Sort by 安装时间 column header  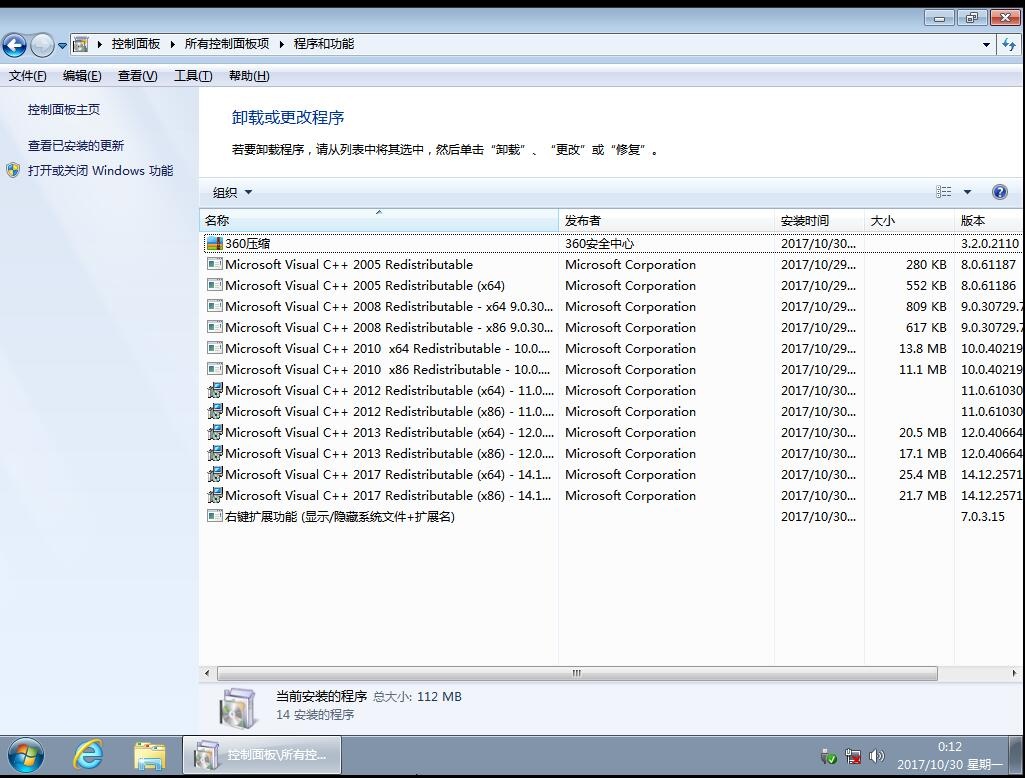pyautogui.click(x=819, y=220)
